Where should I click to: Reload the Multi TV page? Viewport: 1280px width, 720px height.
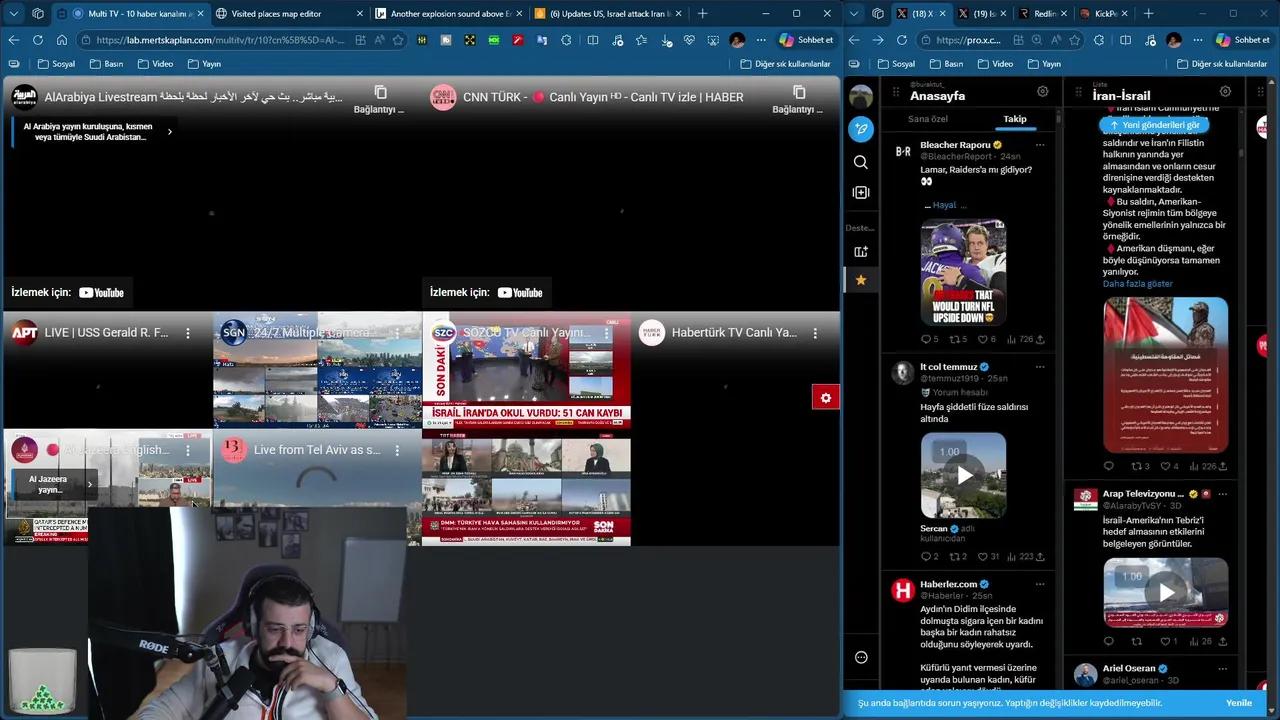tap(37, 40)
